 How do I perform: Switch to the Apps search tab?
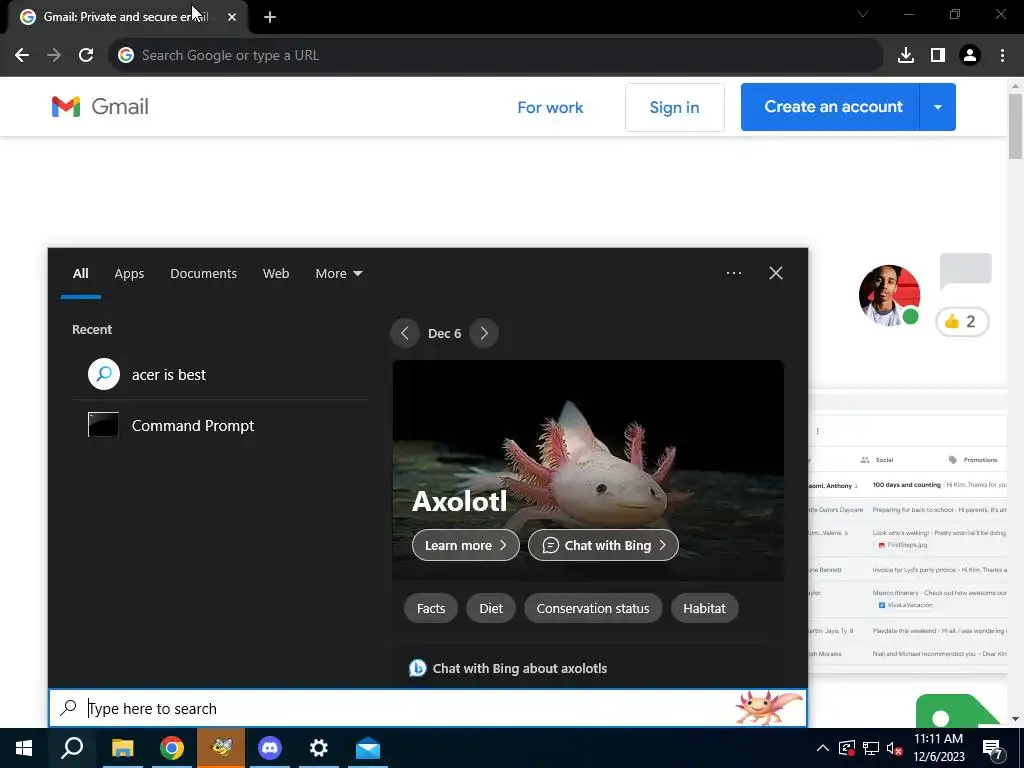(129, 274)
